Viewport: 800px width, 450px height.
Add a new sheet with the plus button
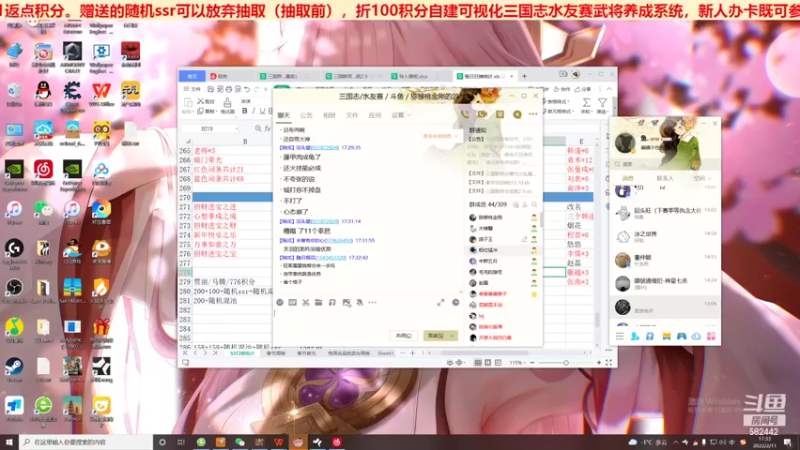(412, 353)
